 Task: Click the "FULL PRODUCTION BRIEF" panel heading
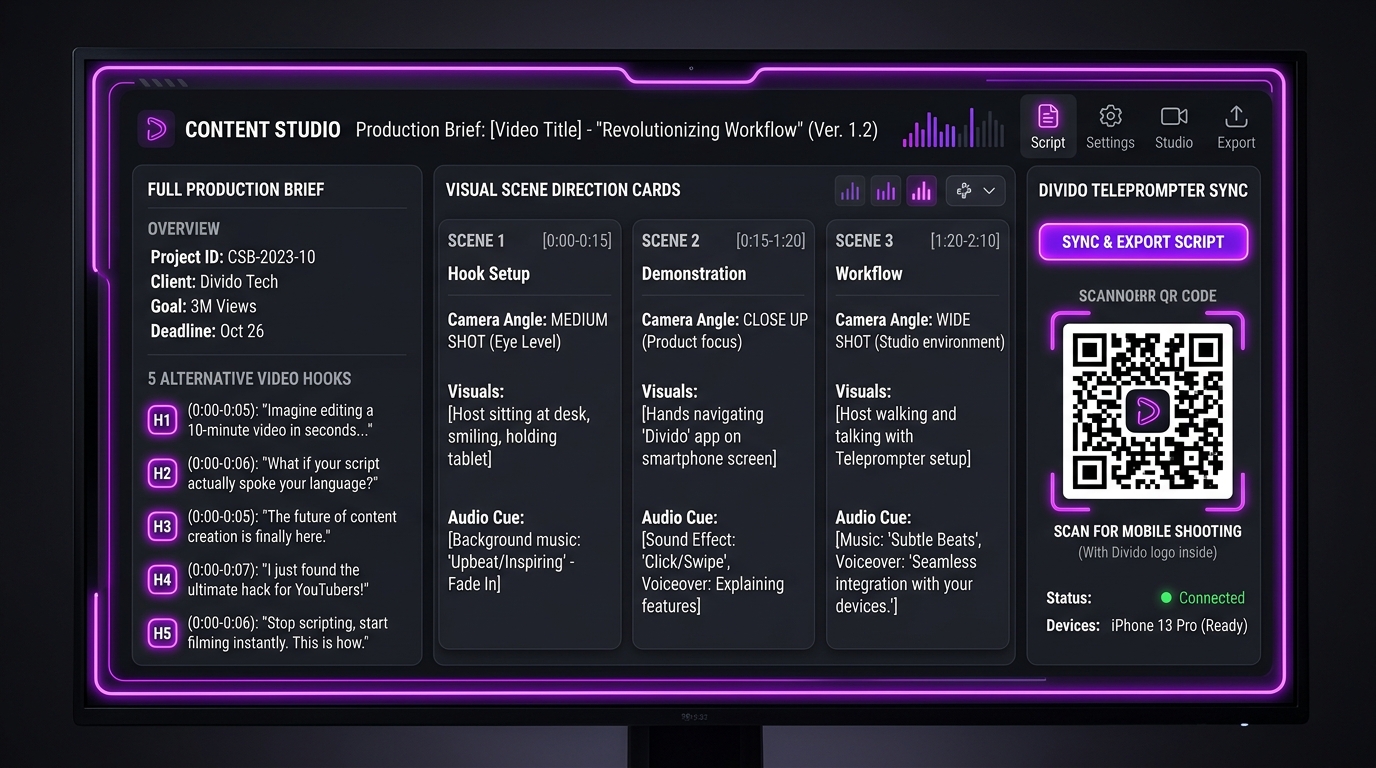(236, 190)
